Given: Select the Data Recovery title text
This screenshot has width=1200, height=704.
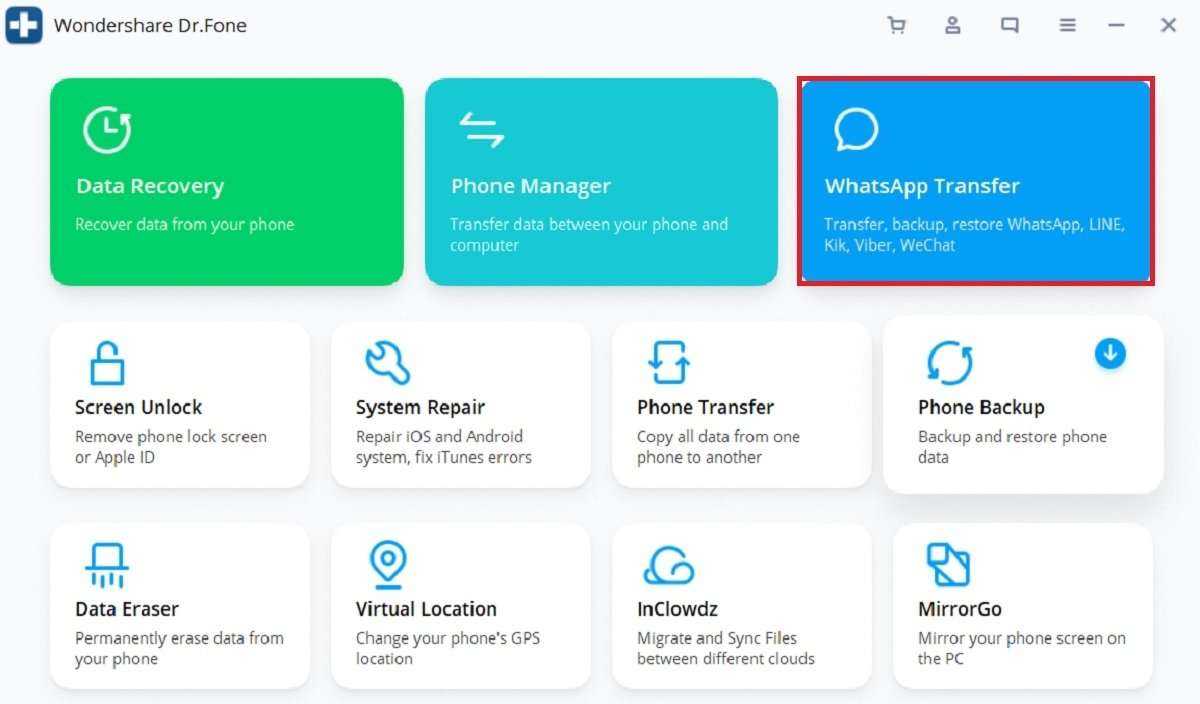Looking at the screenshot, I should (x=149, y=186).
